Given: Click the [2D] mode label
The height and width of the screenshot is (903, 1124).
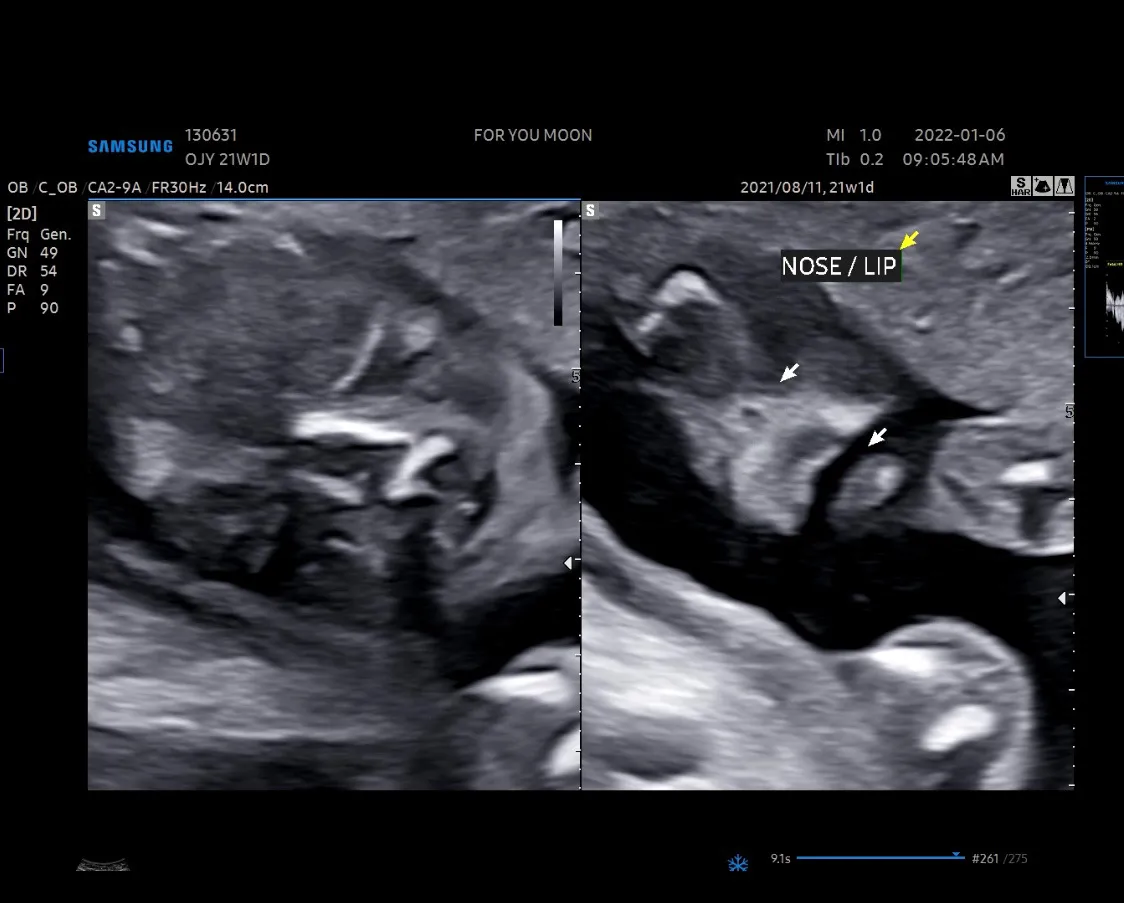Looking at the screenshot, I should (22, 214).
